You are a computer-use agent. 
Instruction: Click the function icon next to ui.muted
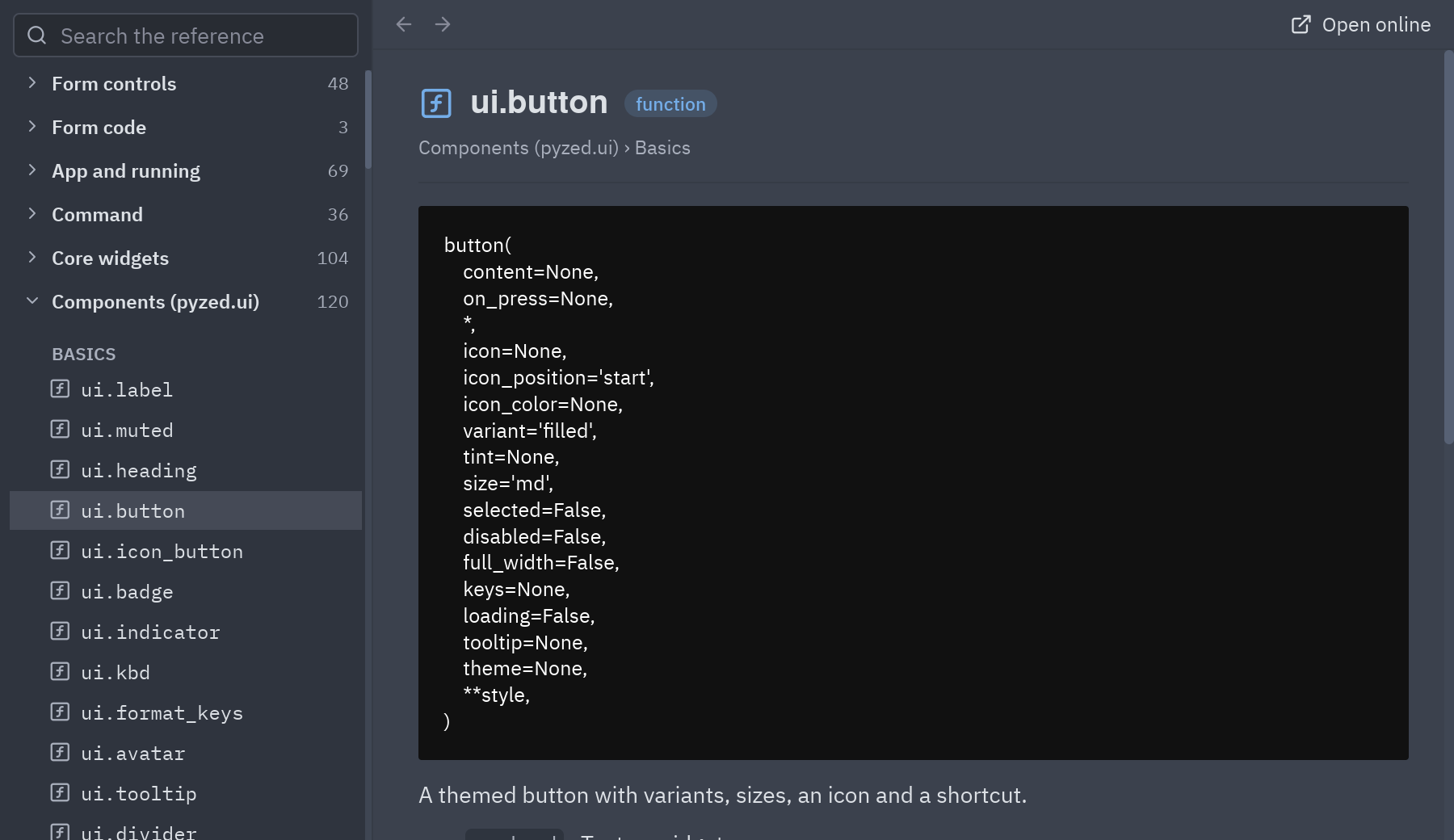(60, 430)
